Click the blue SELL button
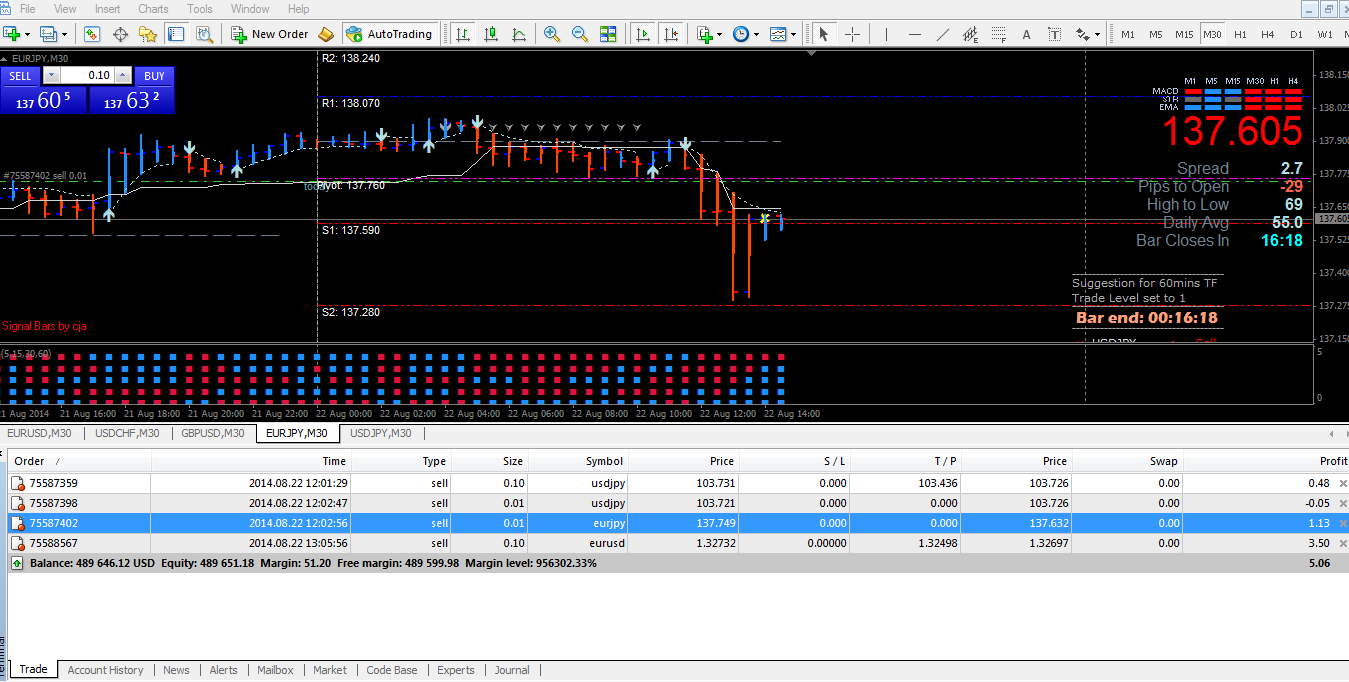Screen dimensions: 1349x682 click(x=20, y=76)
